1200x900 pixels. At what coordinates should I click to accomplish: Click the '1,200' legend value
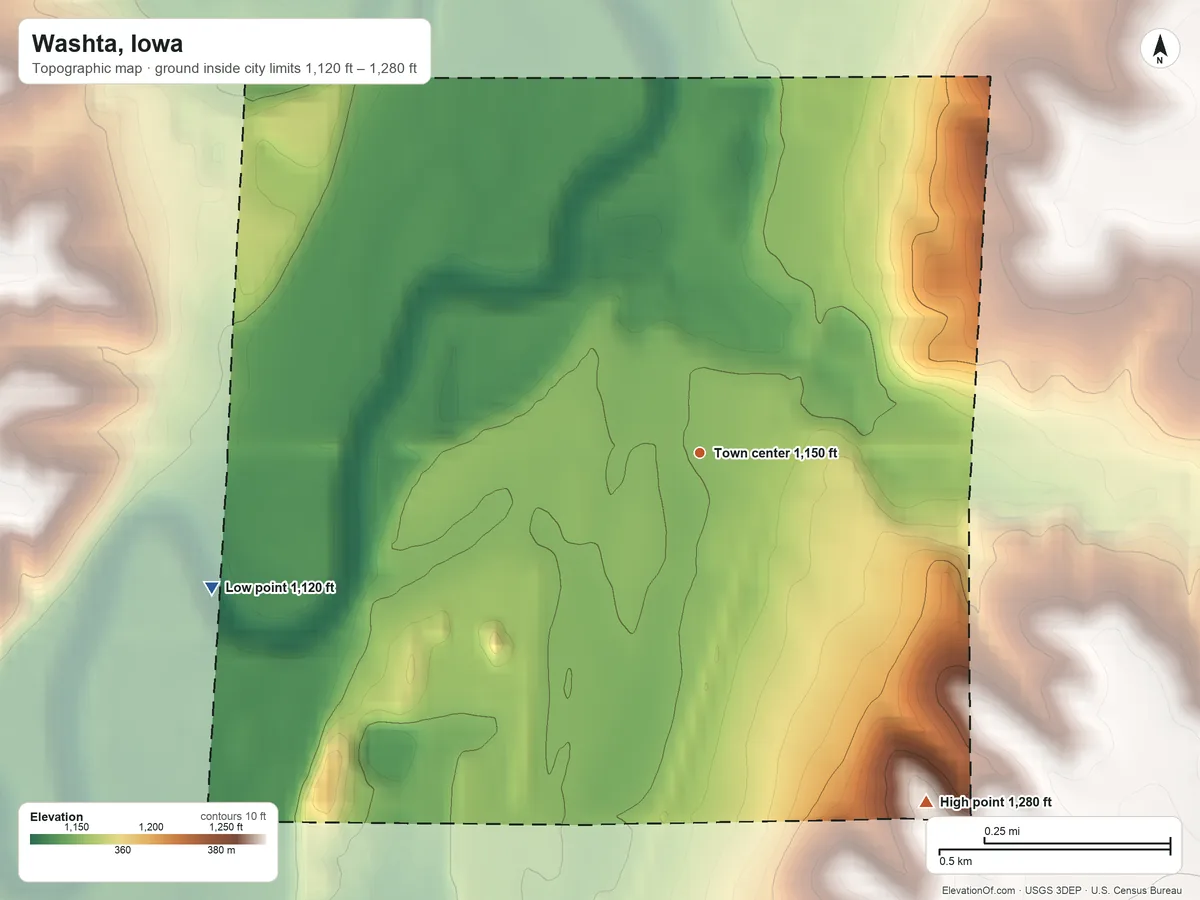151,827
